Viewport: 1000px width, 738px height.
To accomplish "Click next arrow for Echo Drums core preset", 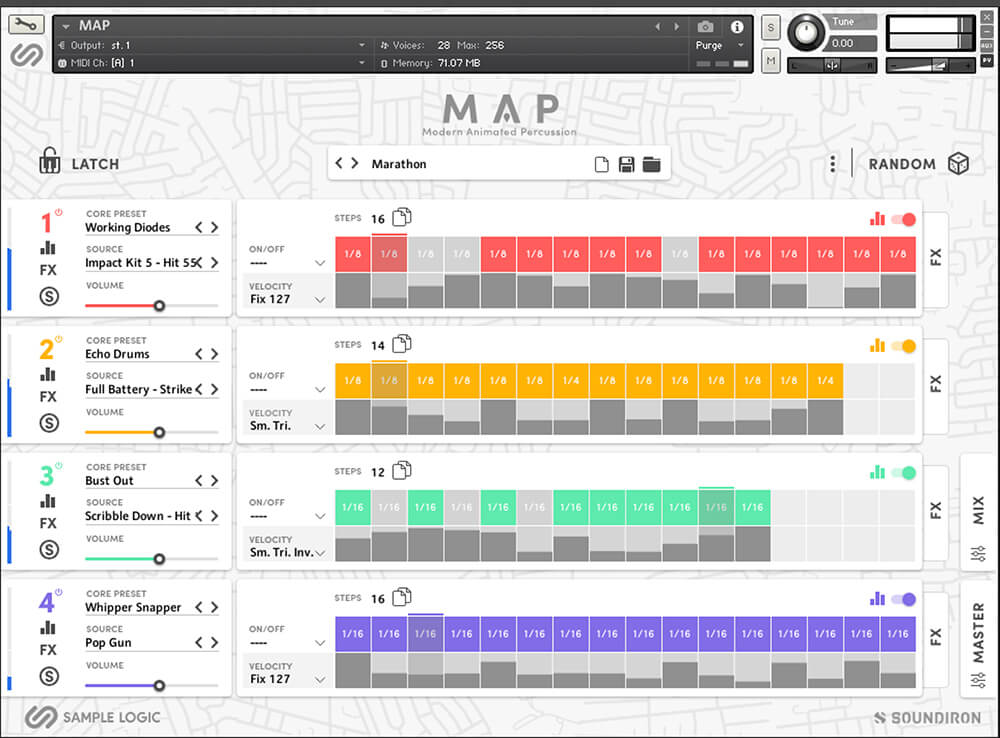I will 214,354.
